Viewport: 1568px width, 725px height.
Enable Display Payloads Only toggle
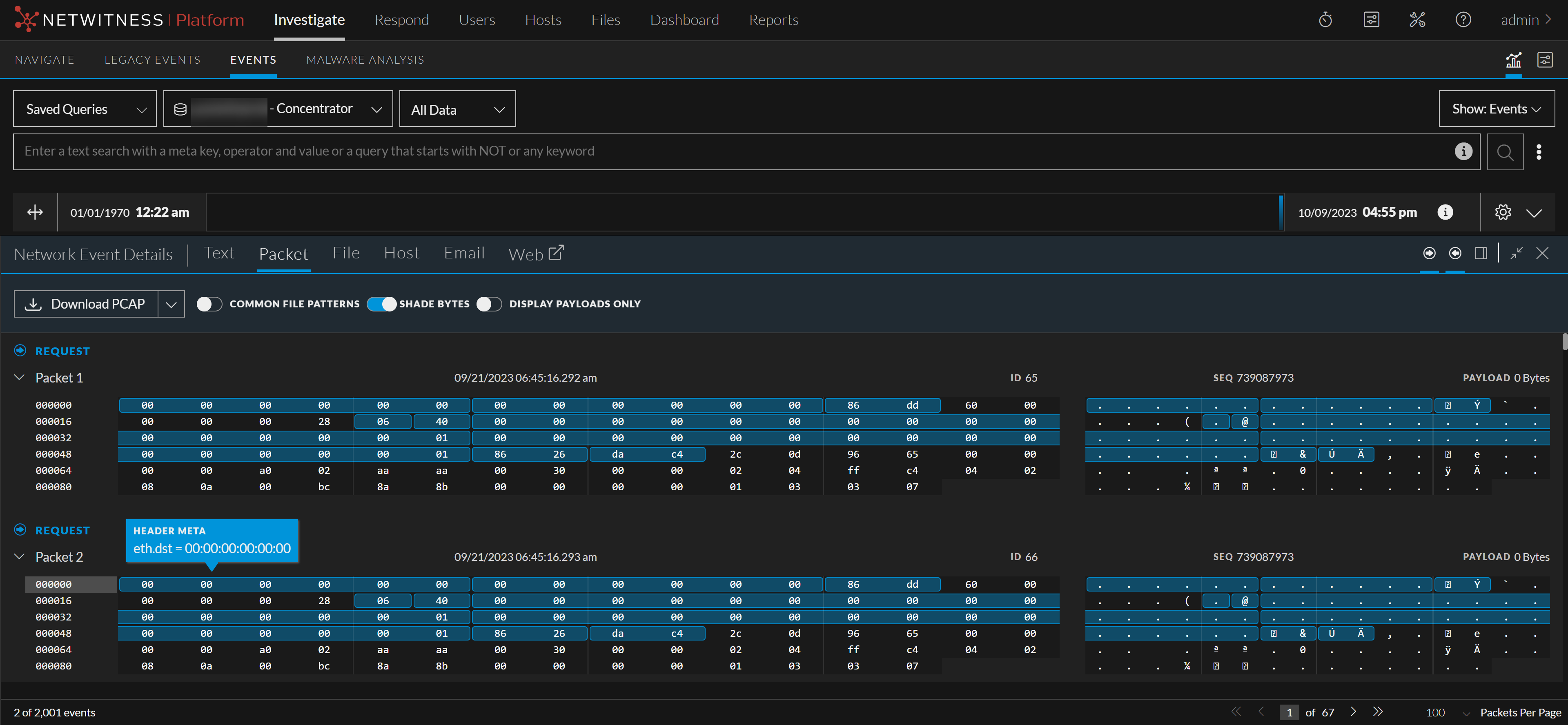point(489,304)
